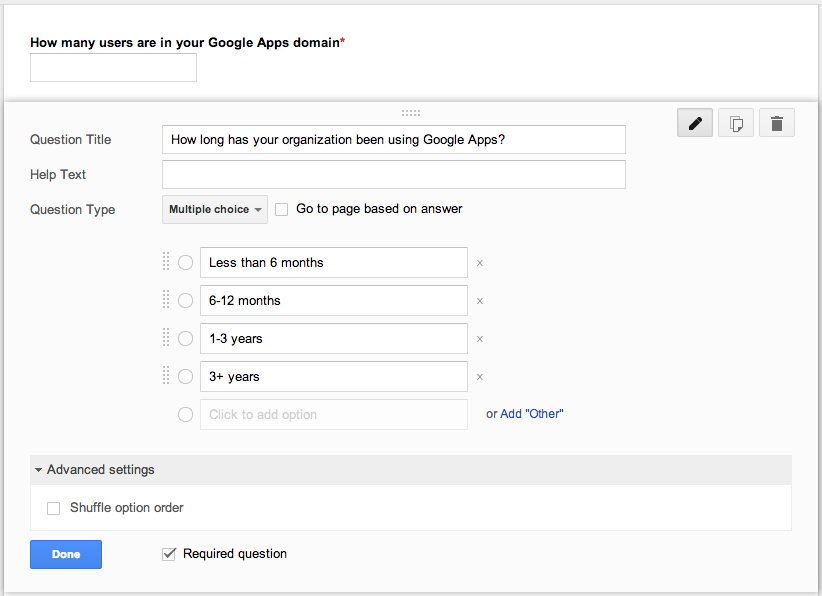Uncheck the "Required question" checkbox
The height and width of the screenshot is (596, 822).
[169, 554]
